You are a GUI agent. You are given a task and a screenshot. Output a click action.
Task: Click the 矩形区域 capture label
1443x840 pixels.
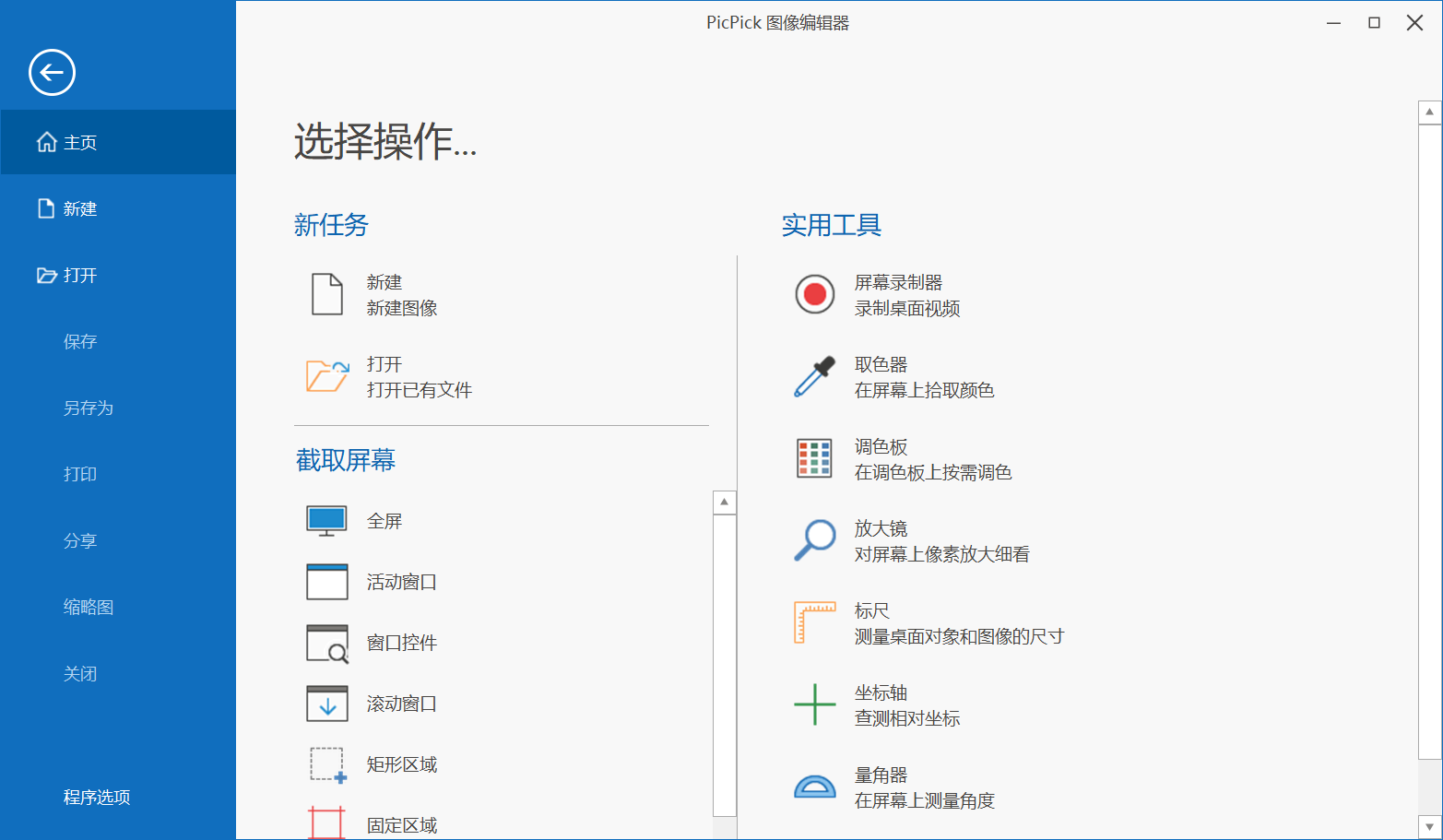click(x=402, y=764)
